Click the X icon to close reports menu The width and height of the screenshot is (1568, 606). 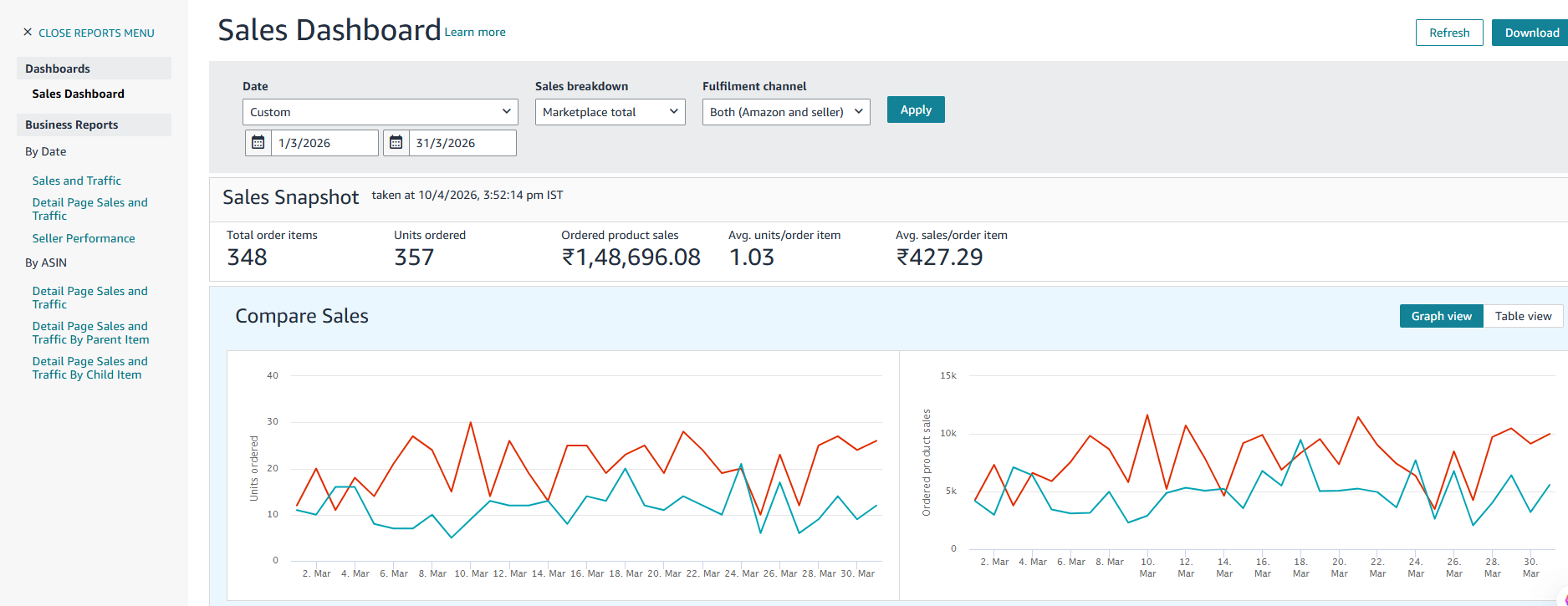(x=28, y=33)
